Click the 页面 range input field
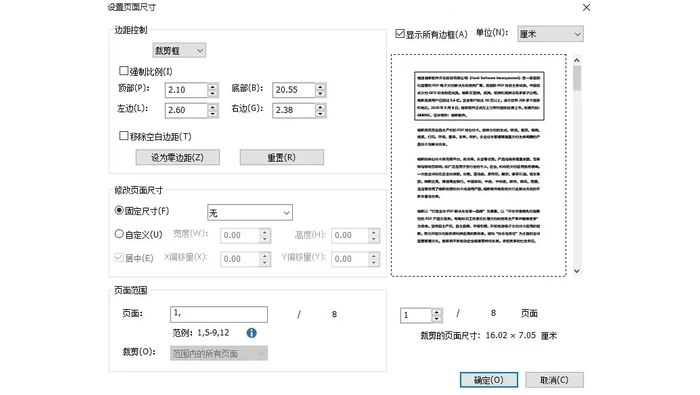This screenshot has width=700, height=395. click(219, 314)
